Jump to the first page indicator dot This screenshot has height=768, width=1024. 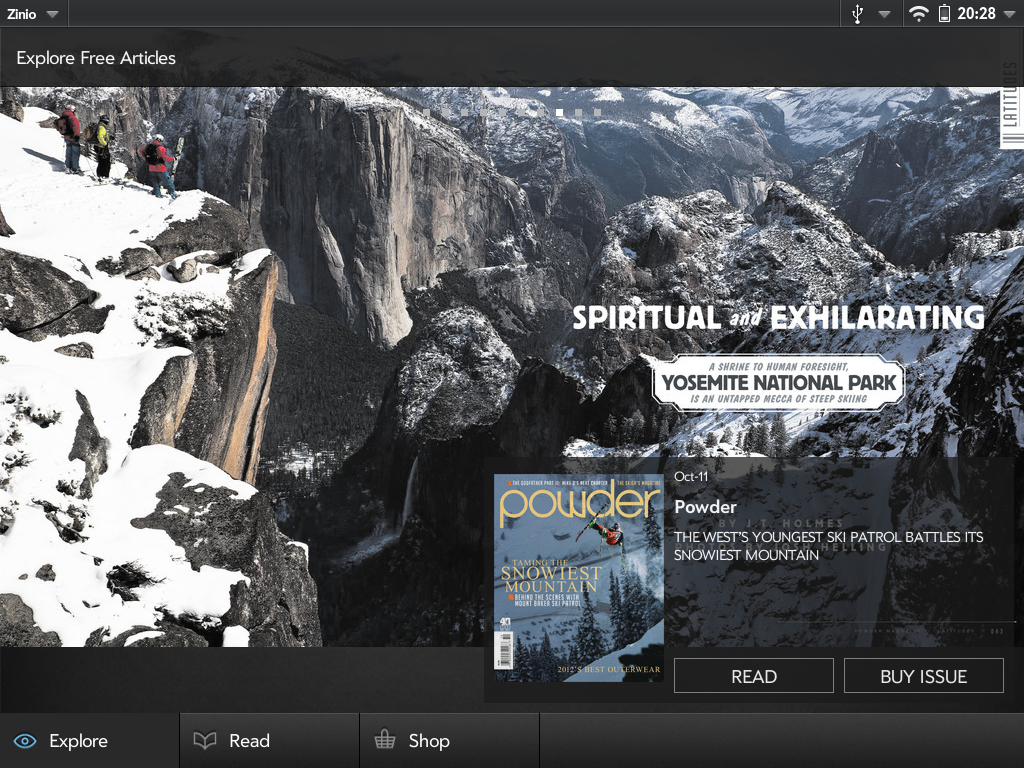tap(426, 112)
